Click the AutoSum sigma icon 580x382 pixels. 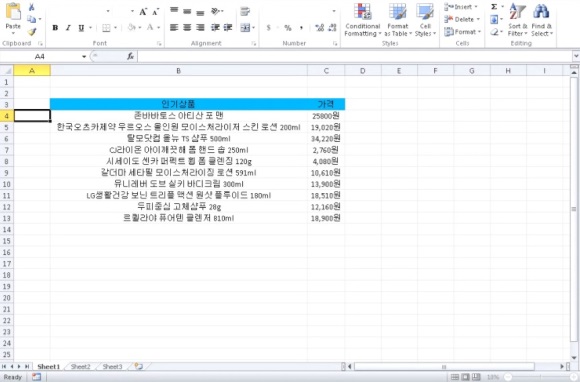coord(494,7)
